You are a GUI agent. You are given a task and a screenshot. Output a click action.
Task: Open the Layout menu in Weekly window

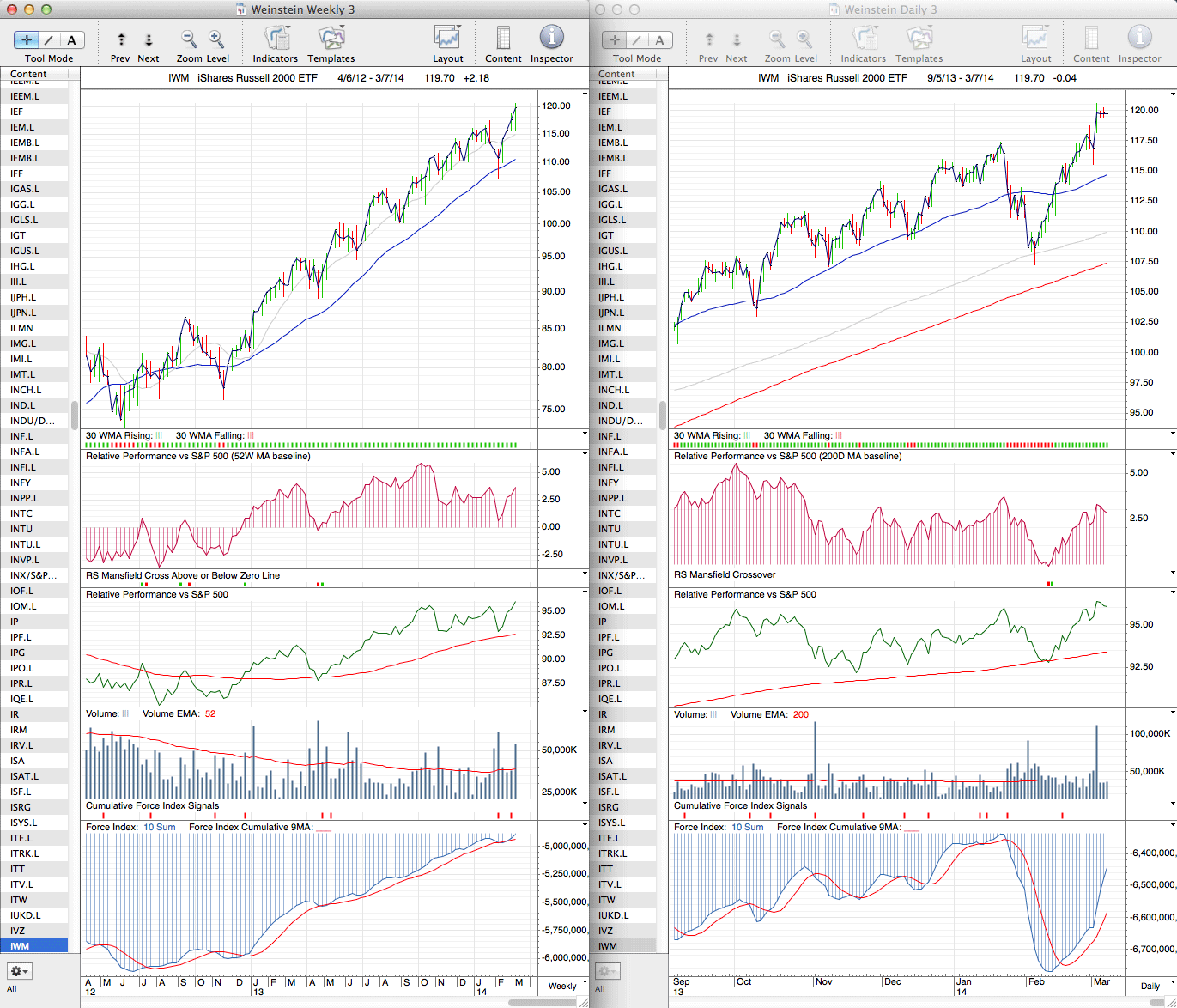447,39
